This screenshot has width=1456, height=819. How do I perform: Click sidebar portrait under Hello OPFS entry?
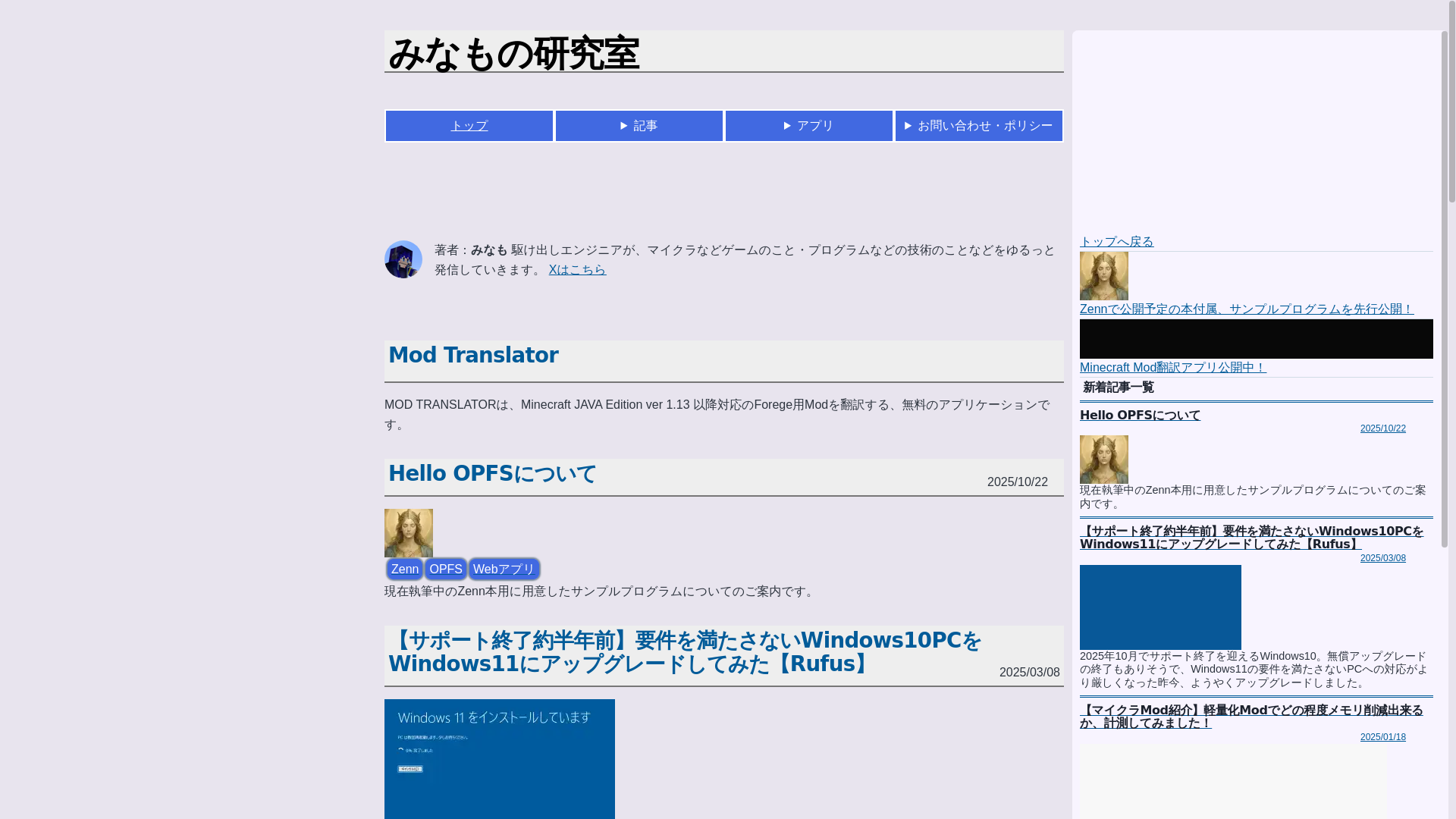pos(1103,459)
